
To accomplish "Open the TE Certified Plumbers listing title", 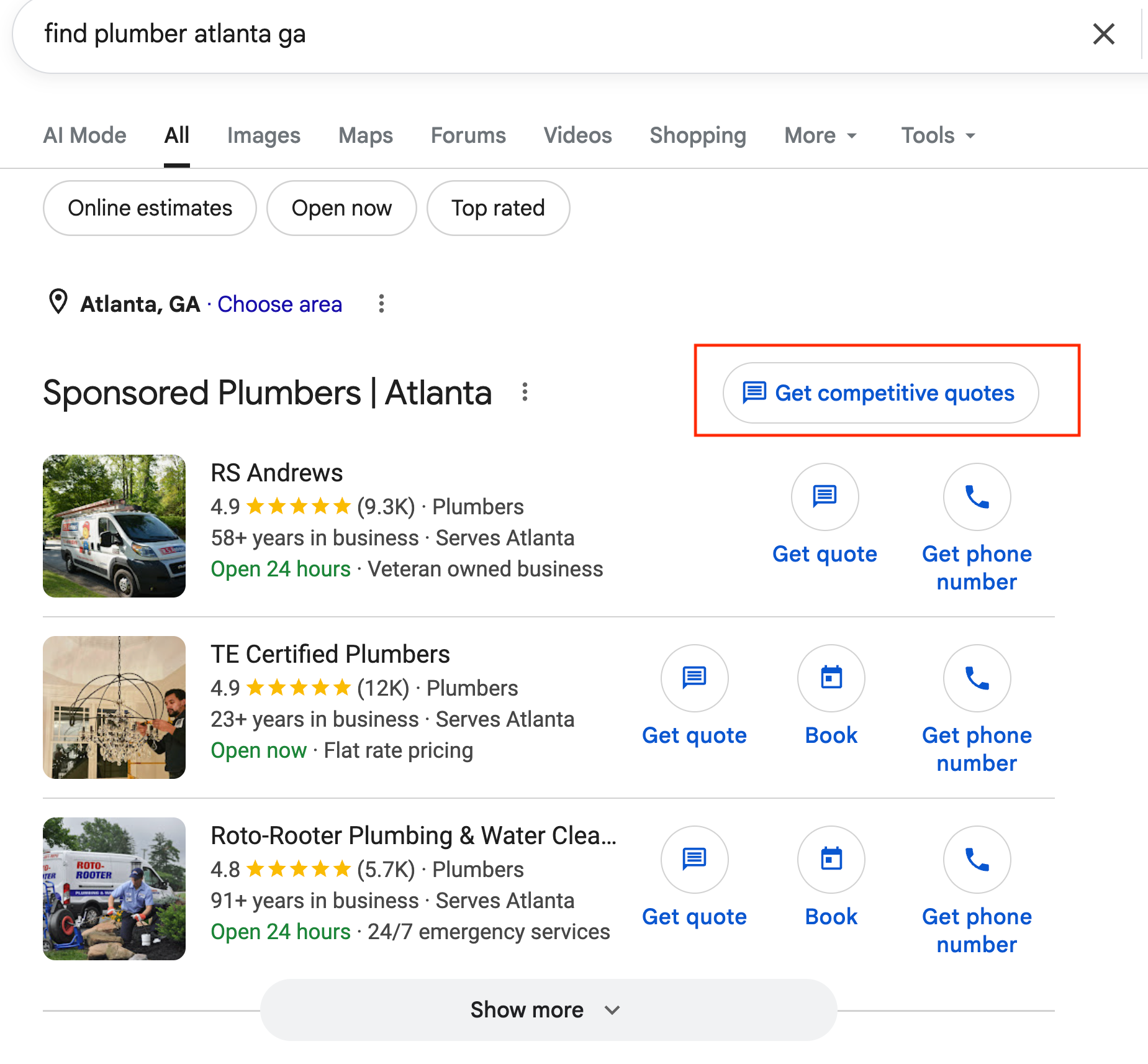I will pyautogui.click(x=330, y=655).
